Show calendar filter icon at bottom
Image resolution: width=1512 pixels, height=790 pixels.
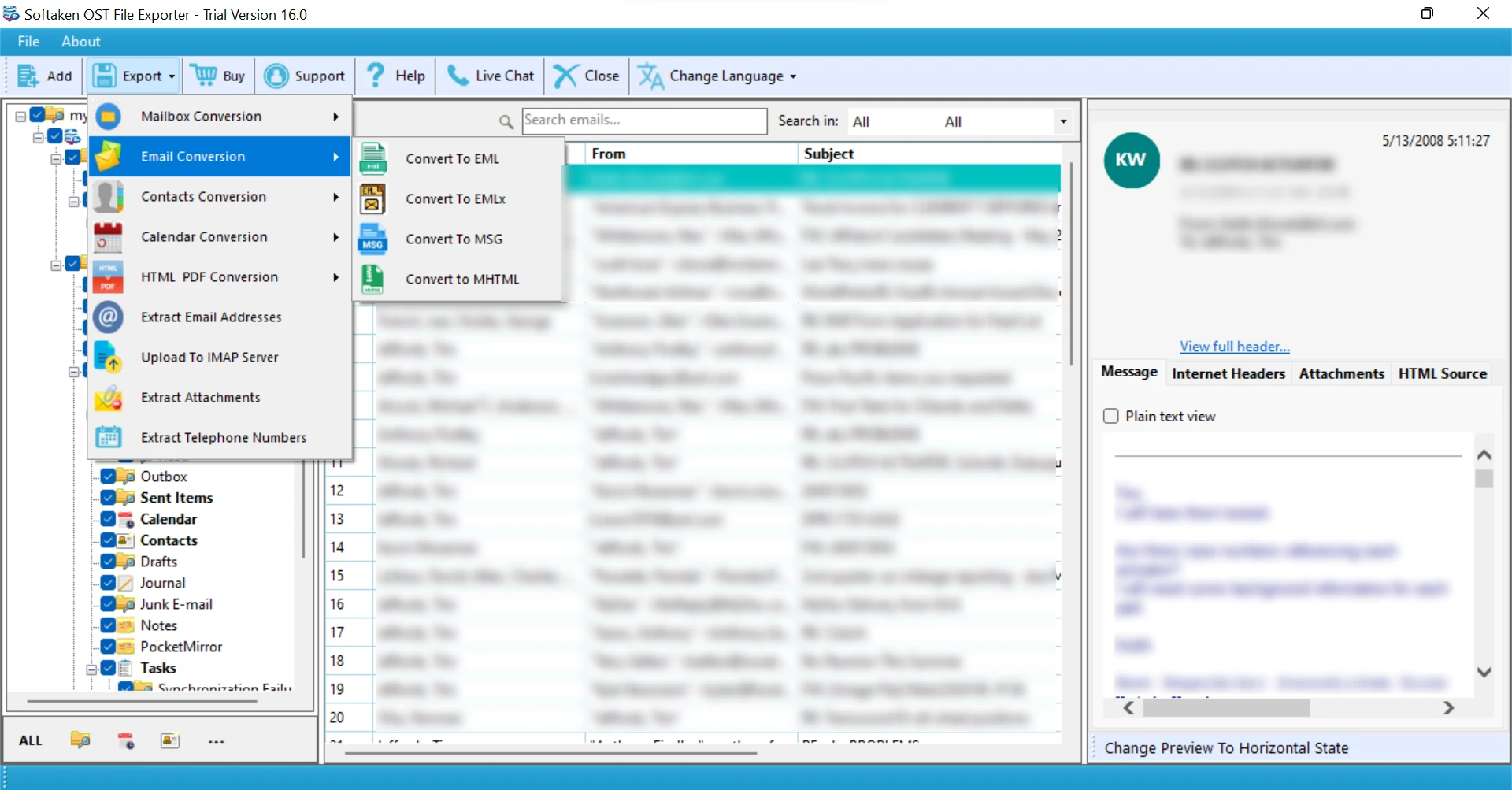(x=126, y=740)
